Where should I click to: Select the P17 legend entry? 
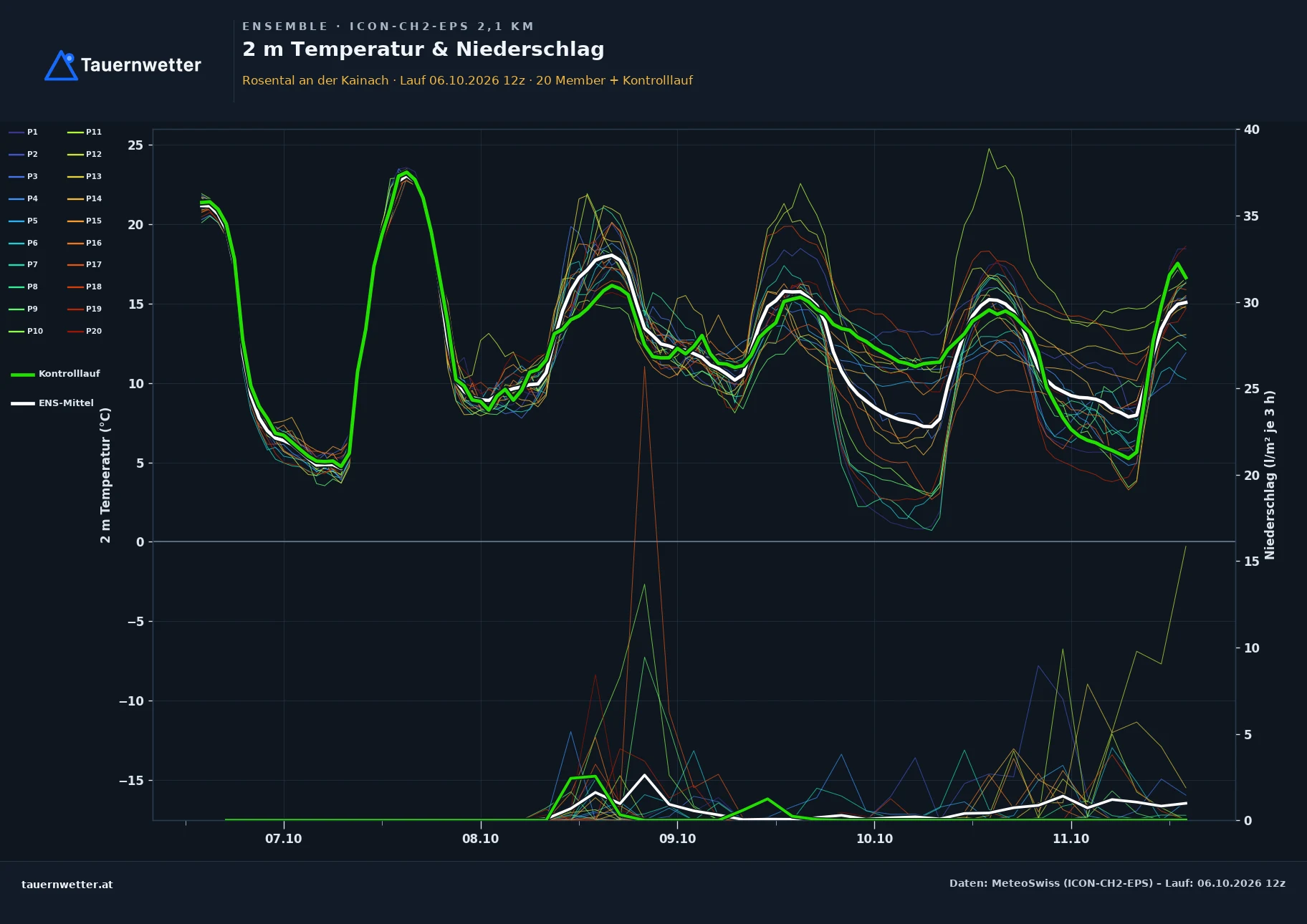(x=85, y=264)
